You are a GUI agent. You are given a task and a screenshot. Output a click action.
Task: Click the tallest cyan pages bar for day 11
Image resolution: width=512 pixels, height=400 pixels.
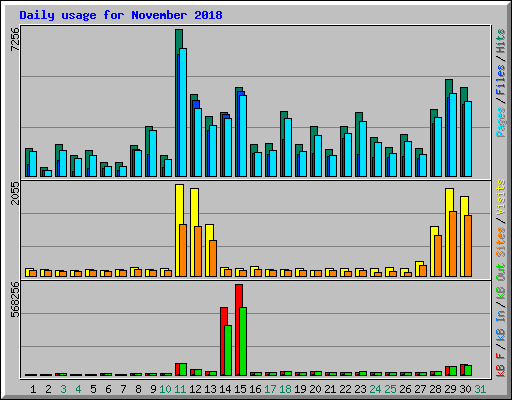(x=183, y=112)
